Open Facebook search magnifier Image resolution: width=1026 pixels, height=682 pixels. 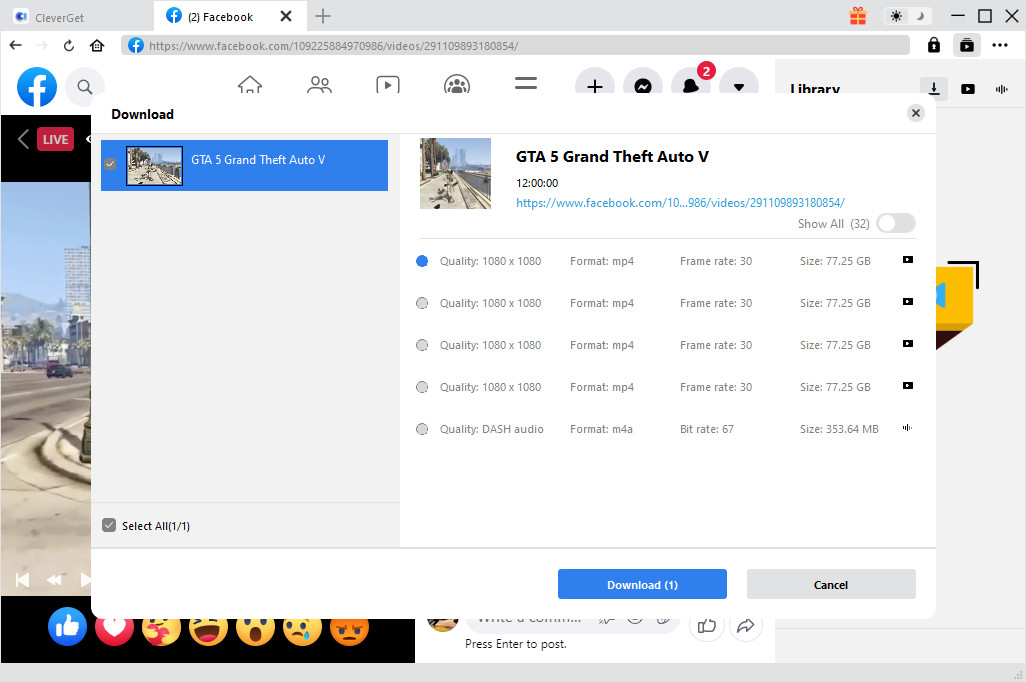(84, 86)
